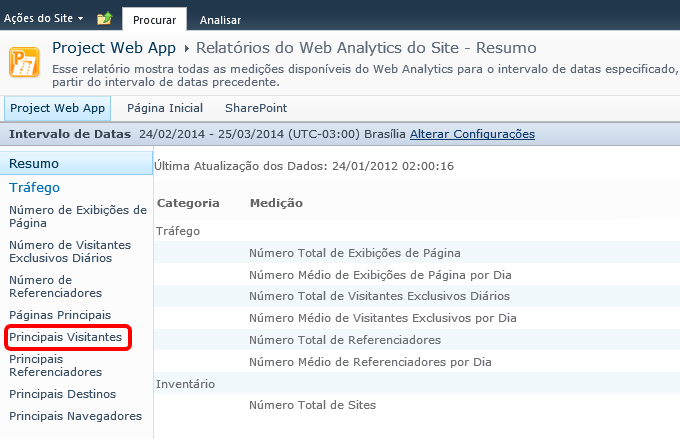Open Número de Visitantes Exclusivos Diários report
680x439 pixels.
[x=70, y=252]
